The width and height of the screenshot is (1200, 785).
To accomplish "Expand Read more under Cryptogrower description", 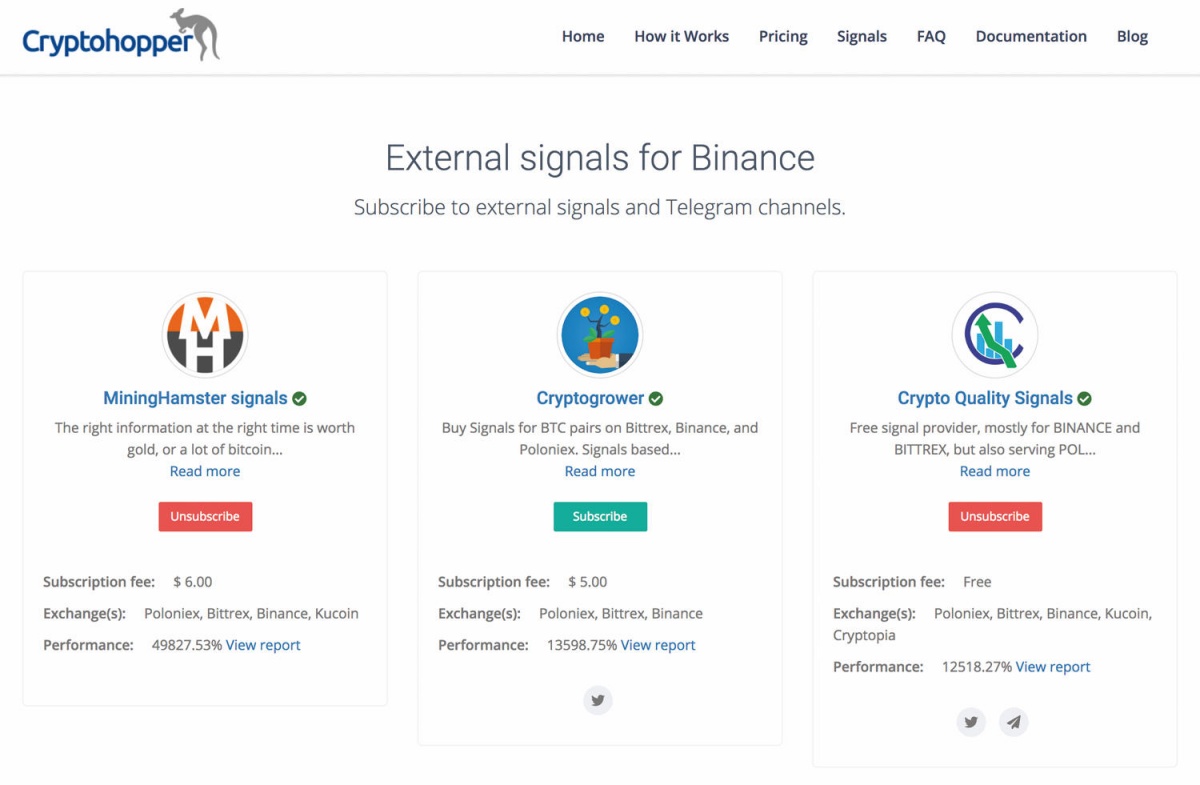I will (600, 471).
